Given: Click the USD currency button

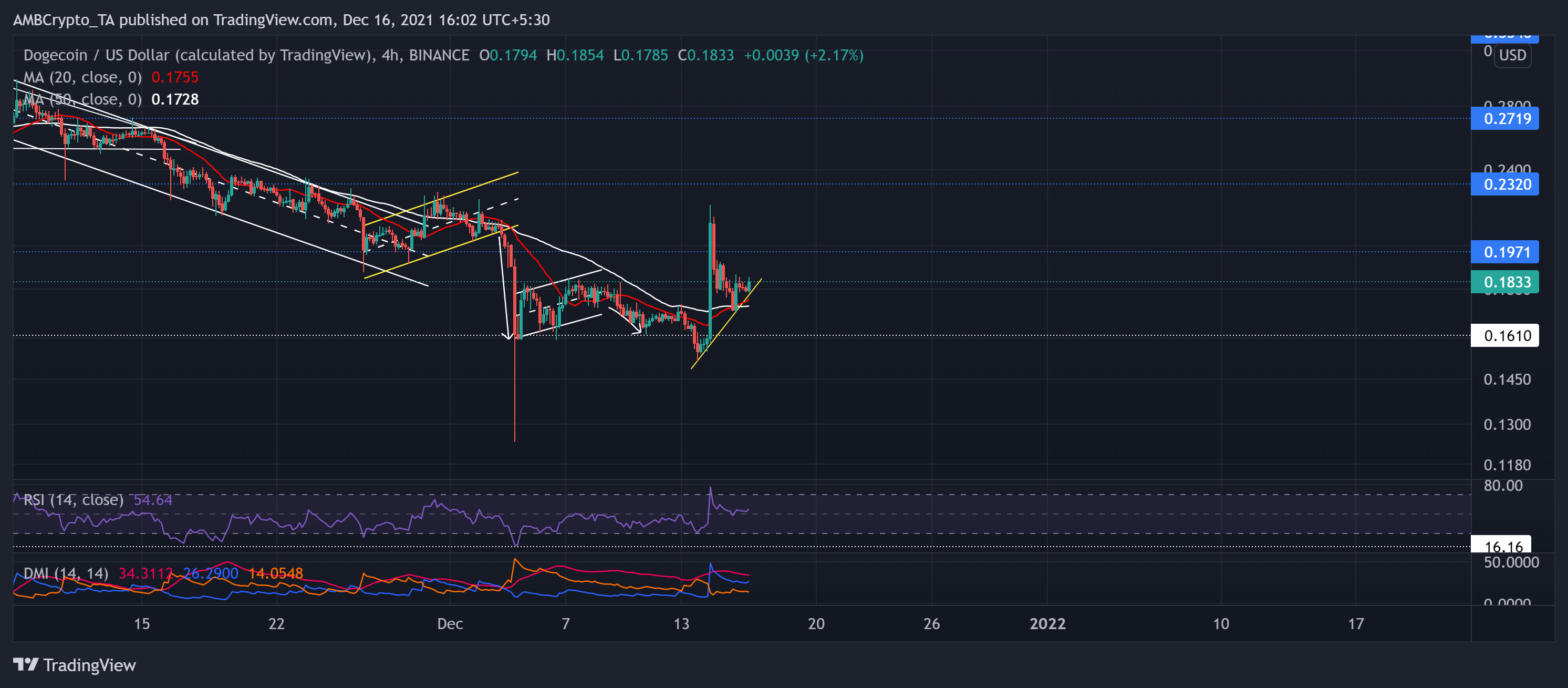Looking at the screenshot, I should tap(1512, 55).
